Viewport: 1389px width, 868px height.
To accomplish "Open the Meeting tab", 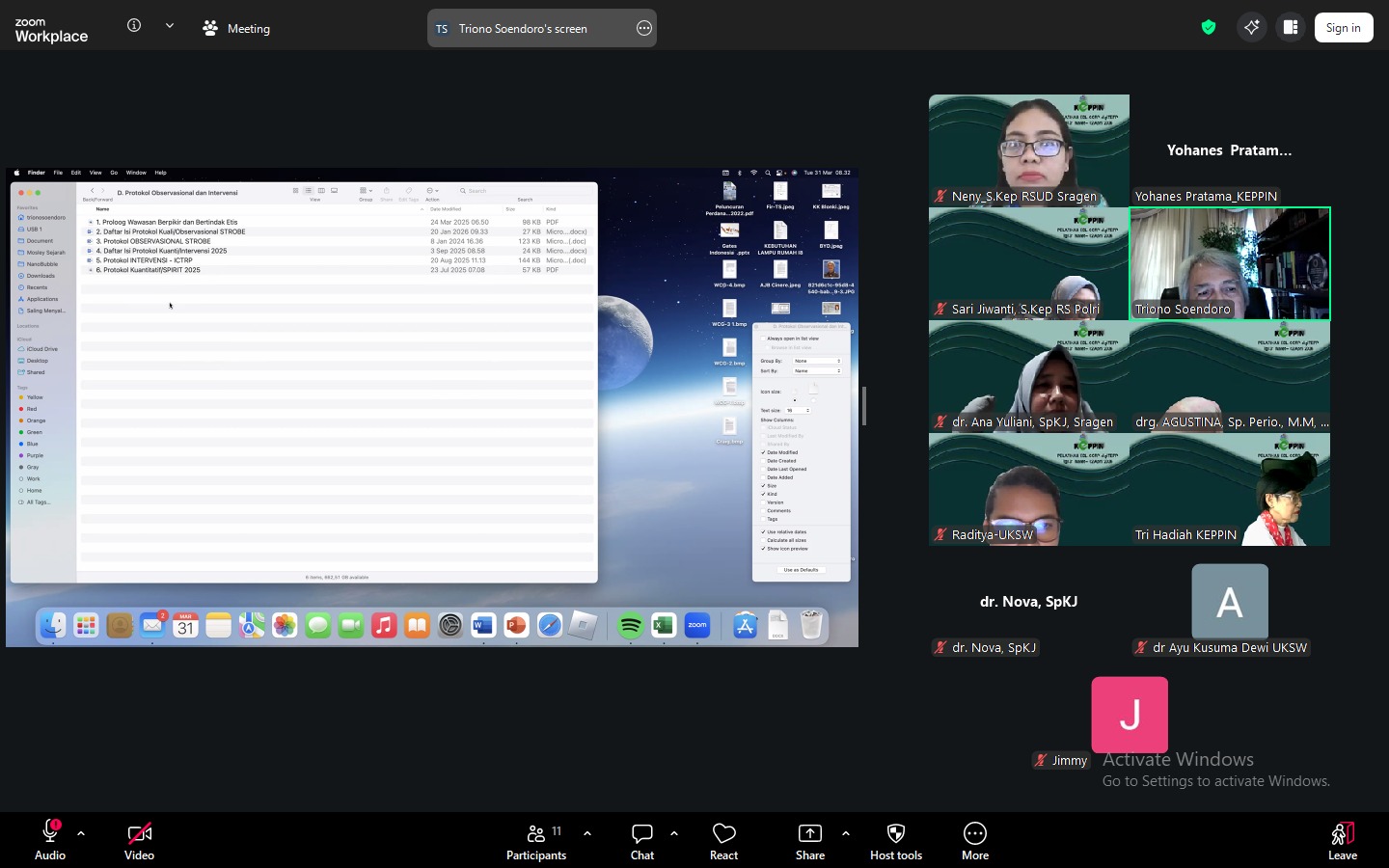I will tap(236, 28).
